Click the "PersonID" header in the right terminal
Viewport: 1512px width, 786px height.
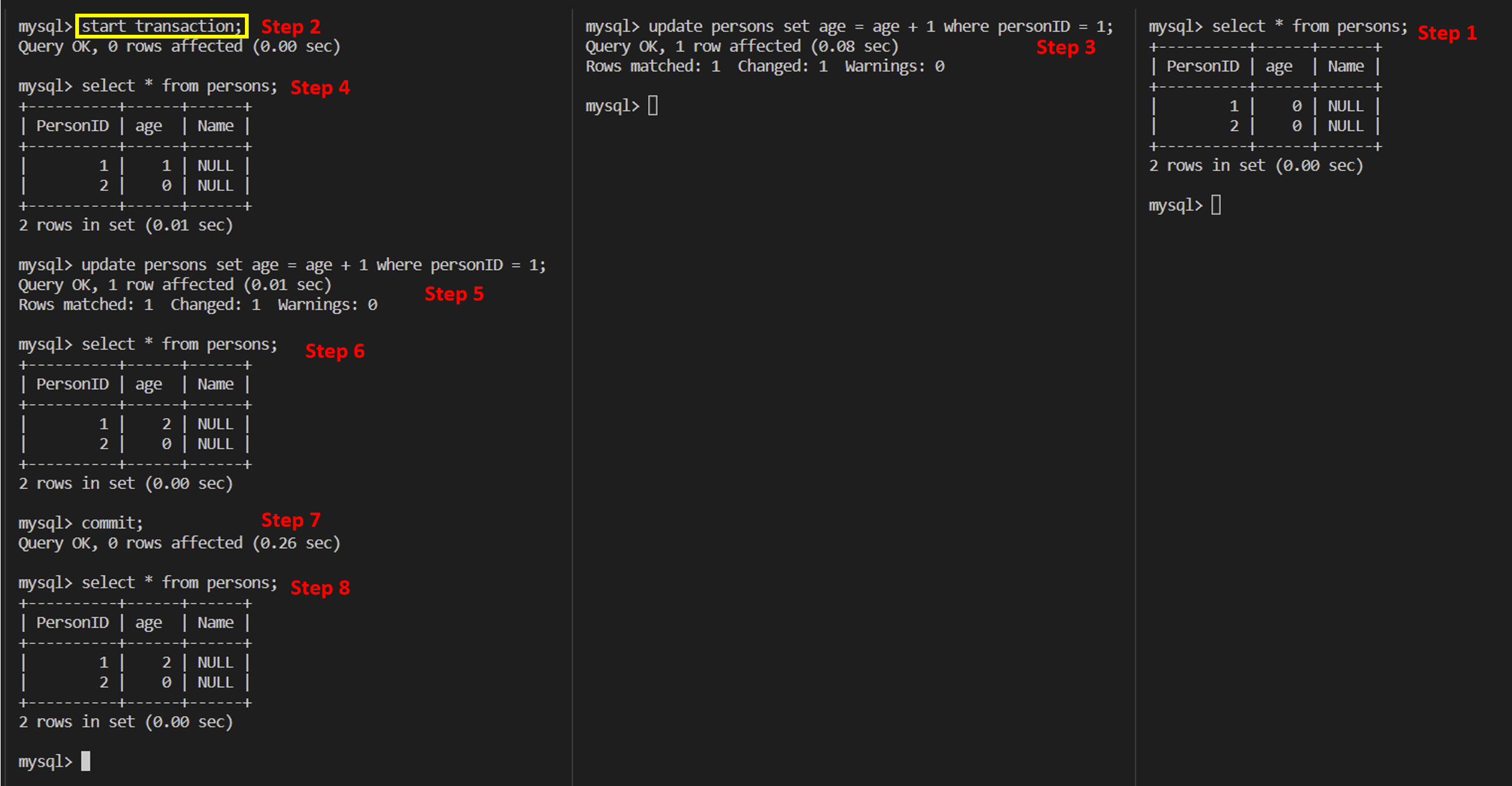[x=1202, y=66]
